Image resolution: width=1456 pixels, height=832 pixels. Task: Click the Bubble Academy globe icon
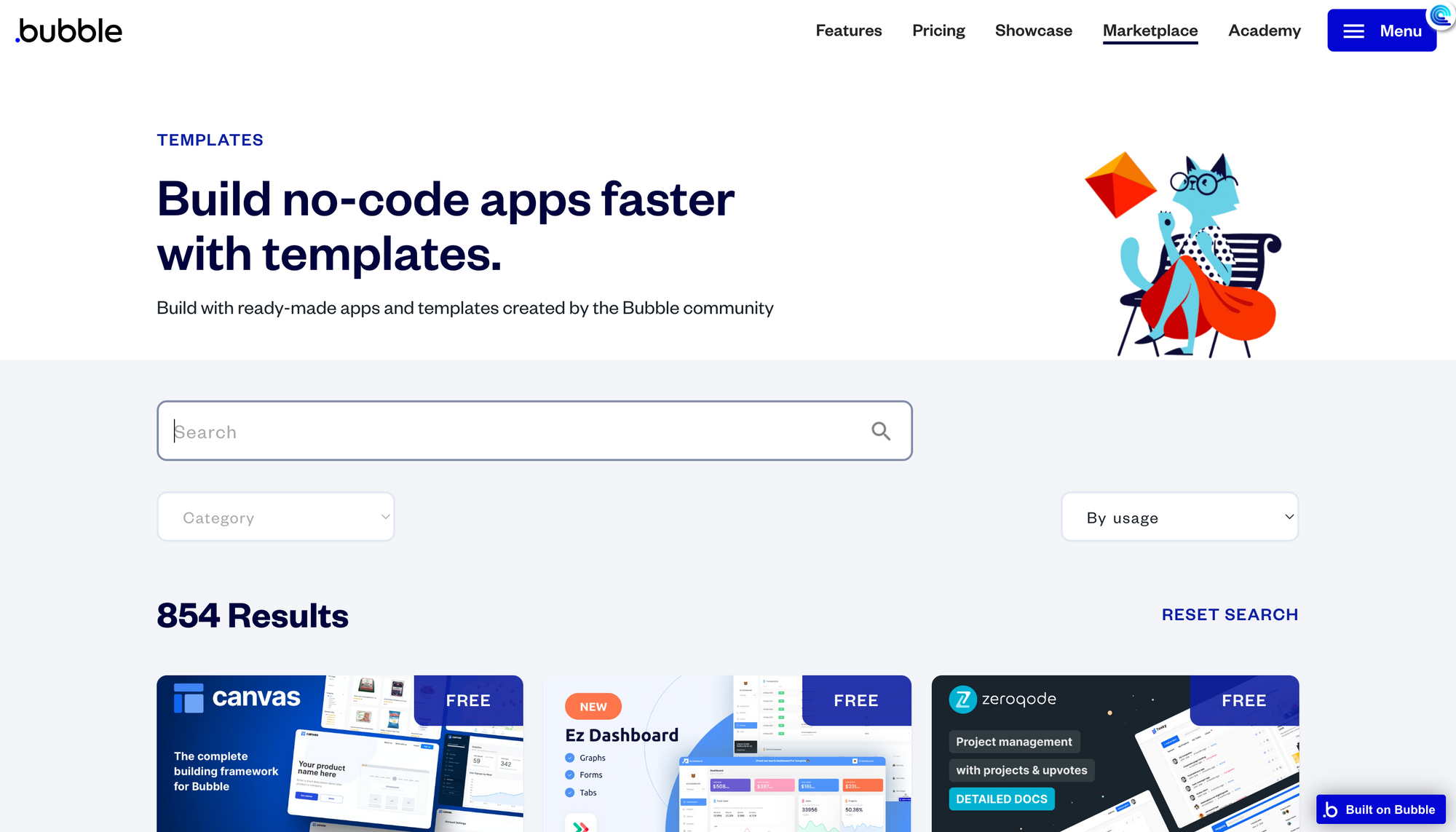click(x=1441, y=15)
